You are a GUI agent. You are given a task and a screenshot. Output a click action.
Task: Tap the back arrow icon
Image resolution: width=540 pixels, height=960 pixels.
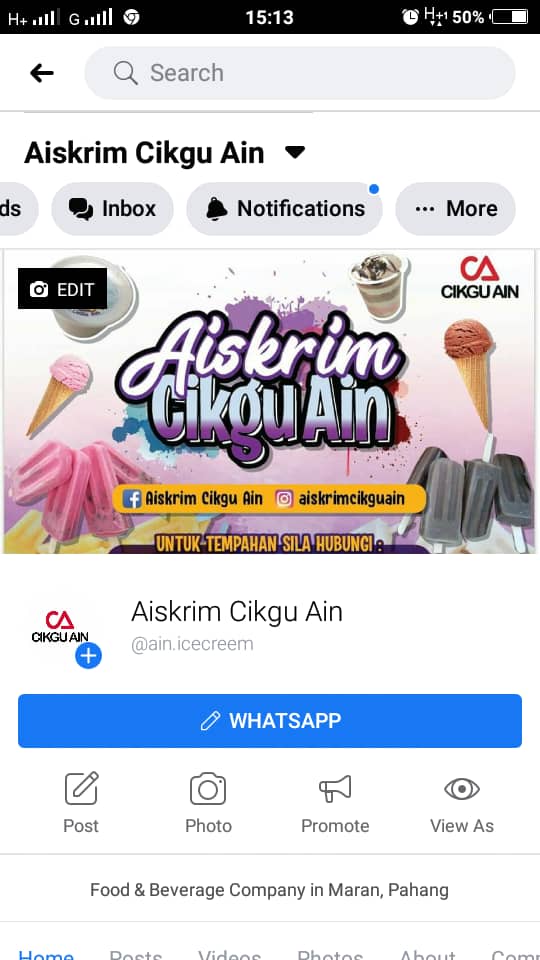click(x=42, y=73)
